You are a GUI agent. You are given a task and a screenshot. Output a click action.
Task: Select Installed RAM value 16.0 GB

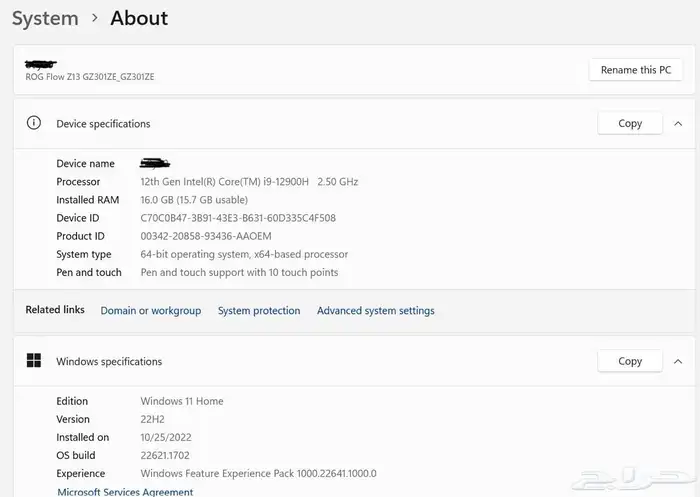(194, 200)
